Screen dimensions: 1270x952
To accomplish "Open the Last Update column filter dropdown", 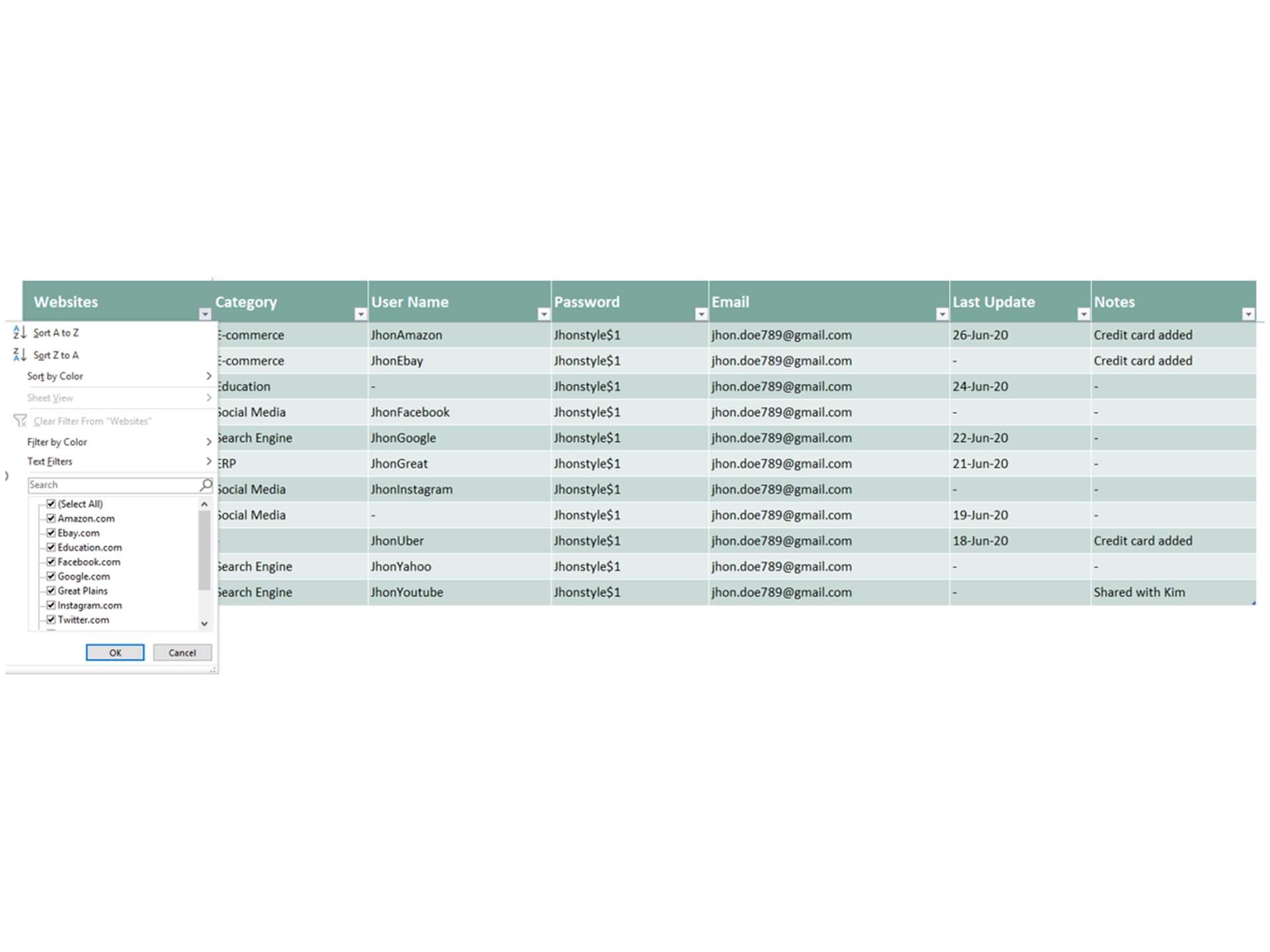I will 1083,314.
